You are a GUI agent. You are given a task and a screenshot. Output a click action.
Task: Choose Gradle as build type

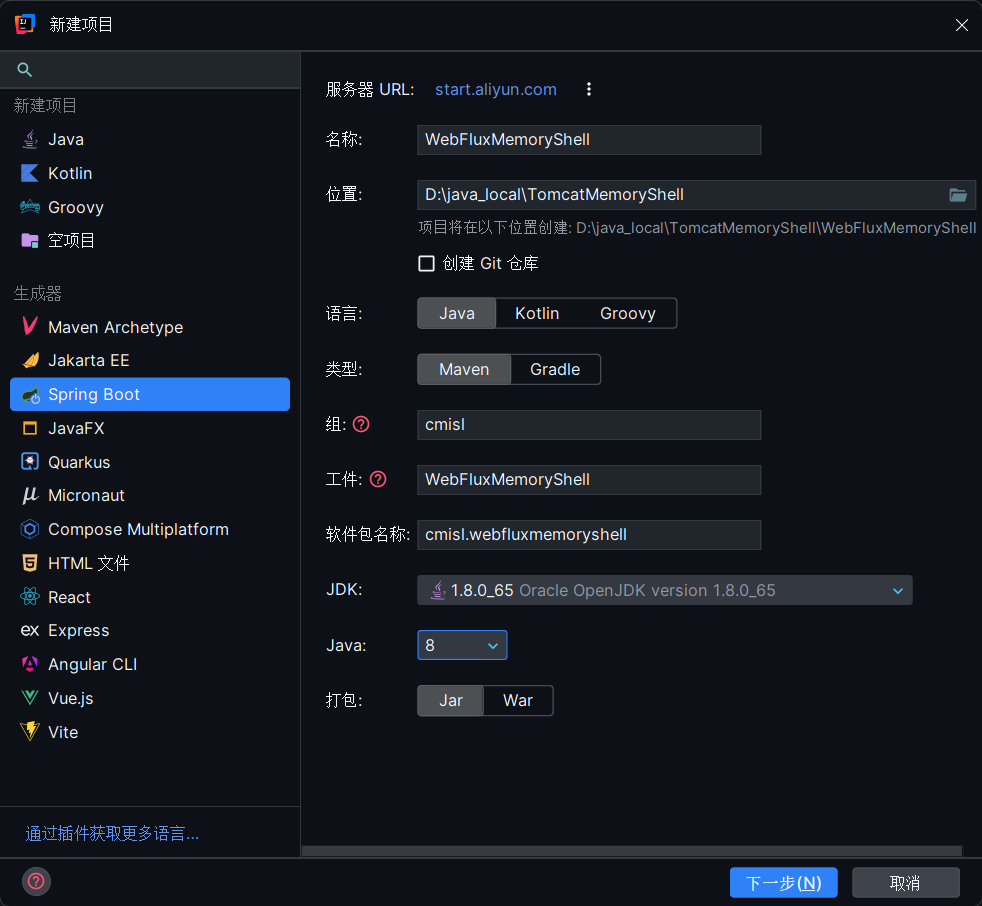coord(555,369)
